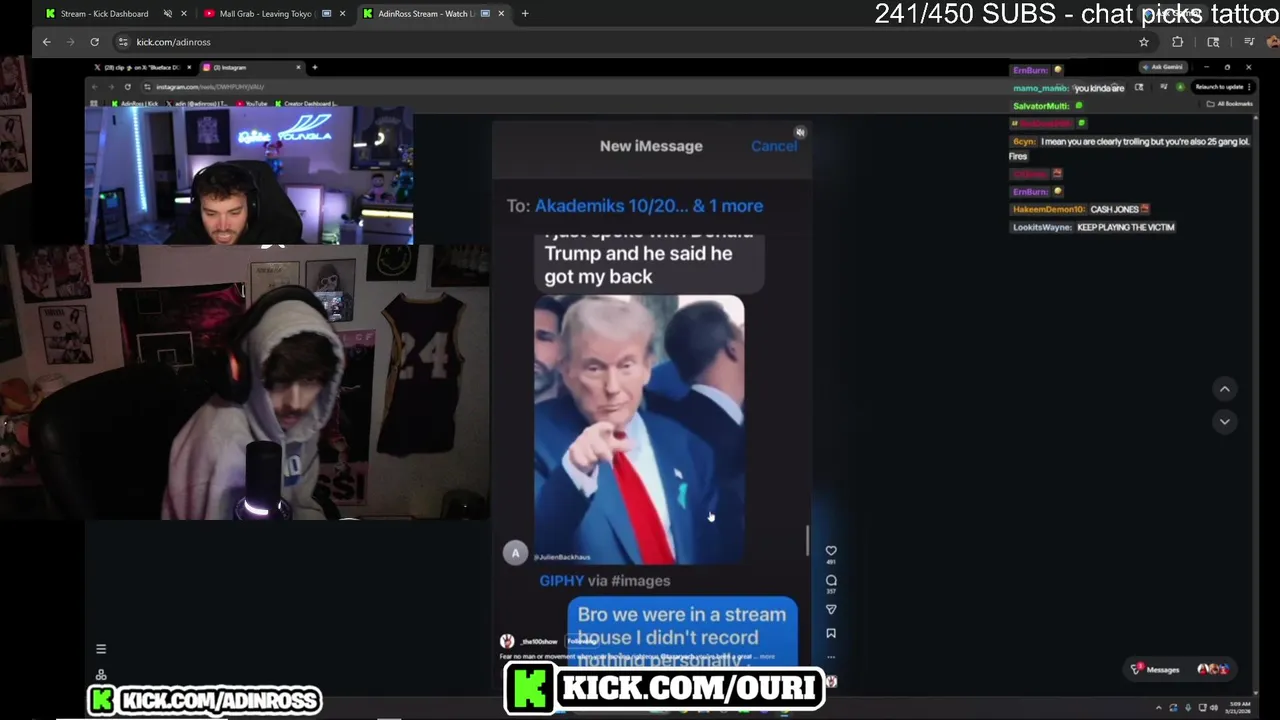Share the reel via send icon
The image size is (1280, 720).
(831, 609)
